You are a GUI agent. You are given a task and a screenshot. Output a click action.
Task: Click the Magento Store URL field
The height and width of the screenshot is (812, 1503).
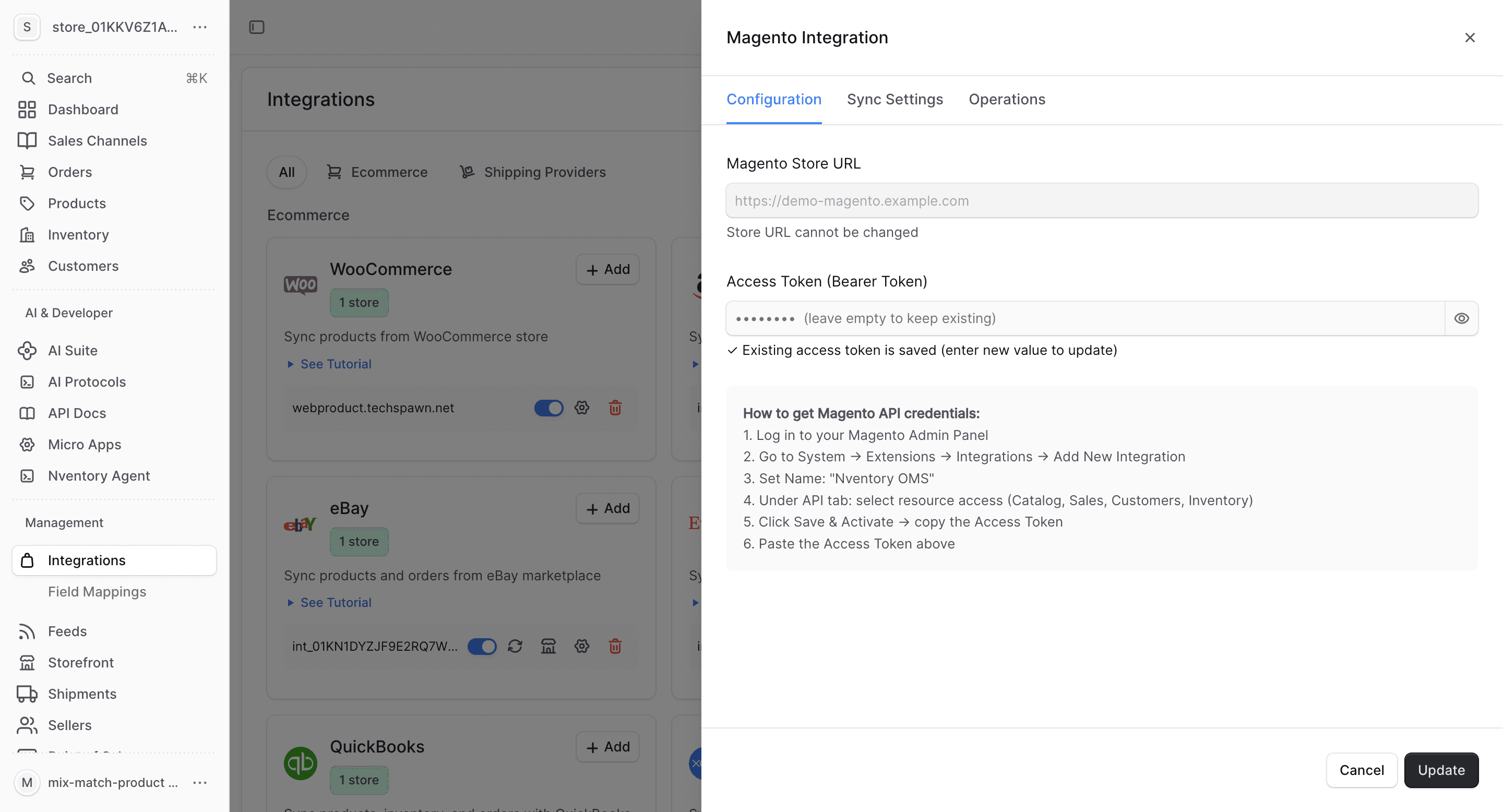pos(1102,201)
